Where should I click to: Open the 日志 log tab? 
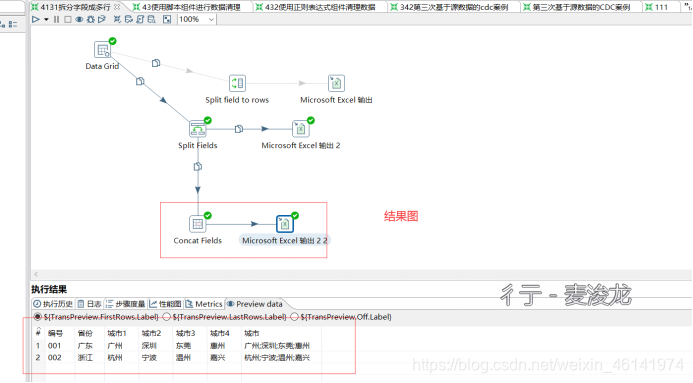coord(89,304)
